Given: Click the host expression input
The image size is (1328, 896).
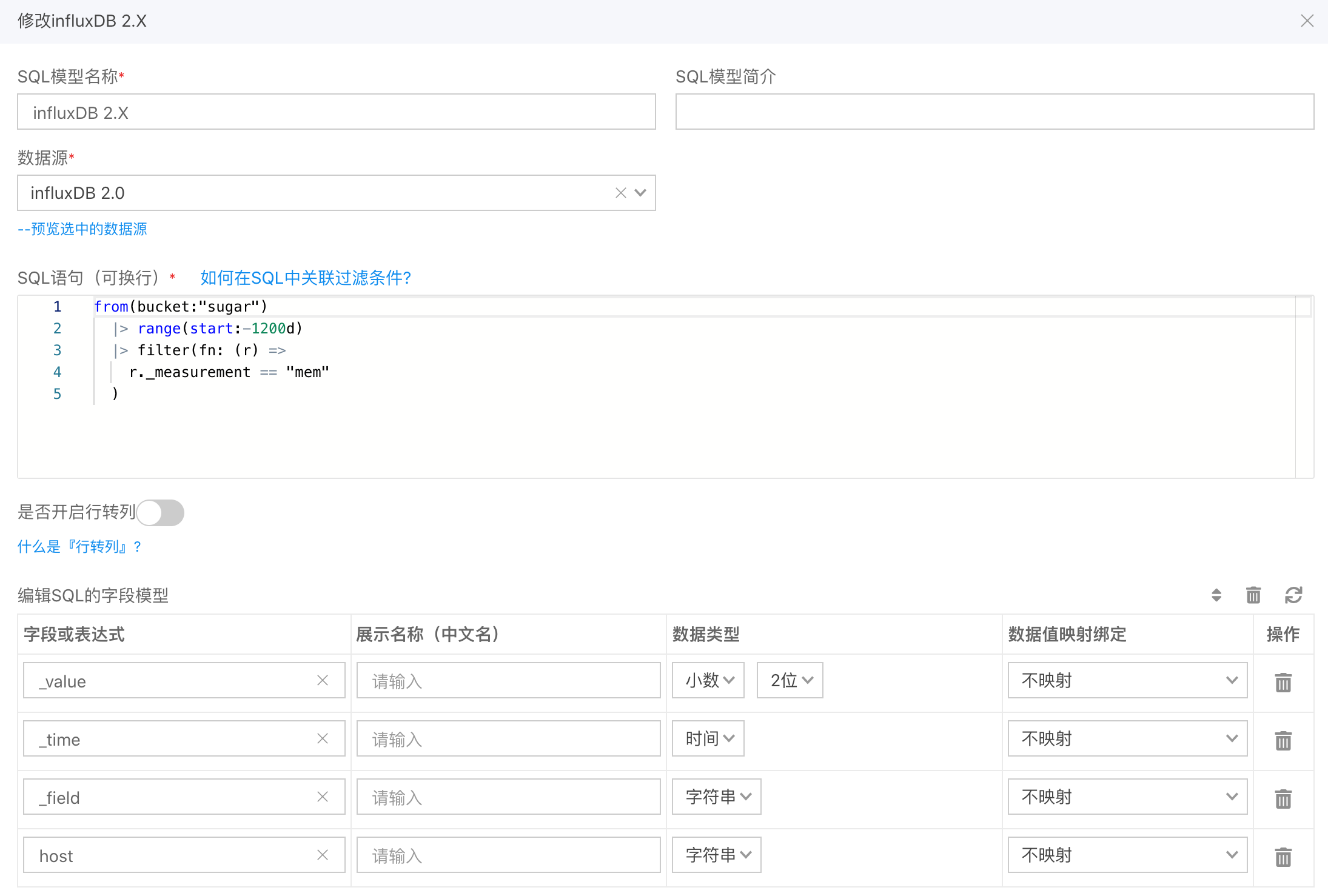Looking at the screenshot, I should coord(184,855).
